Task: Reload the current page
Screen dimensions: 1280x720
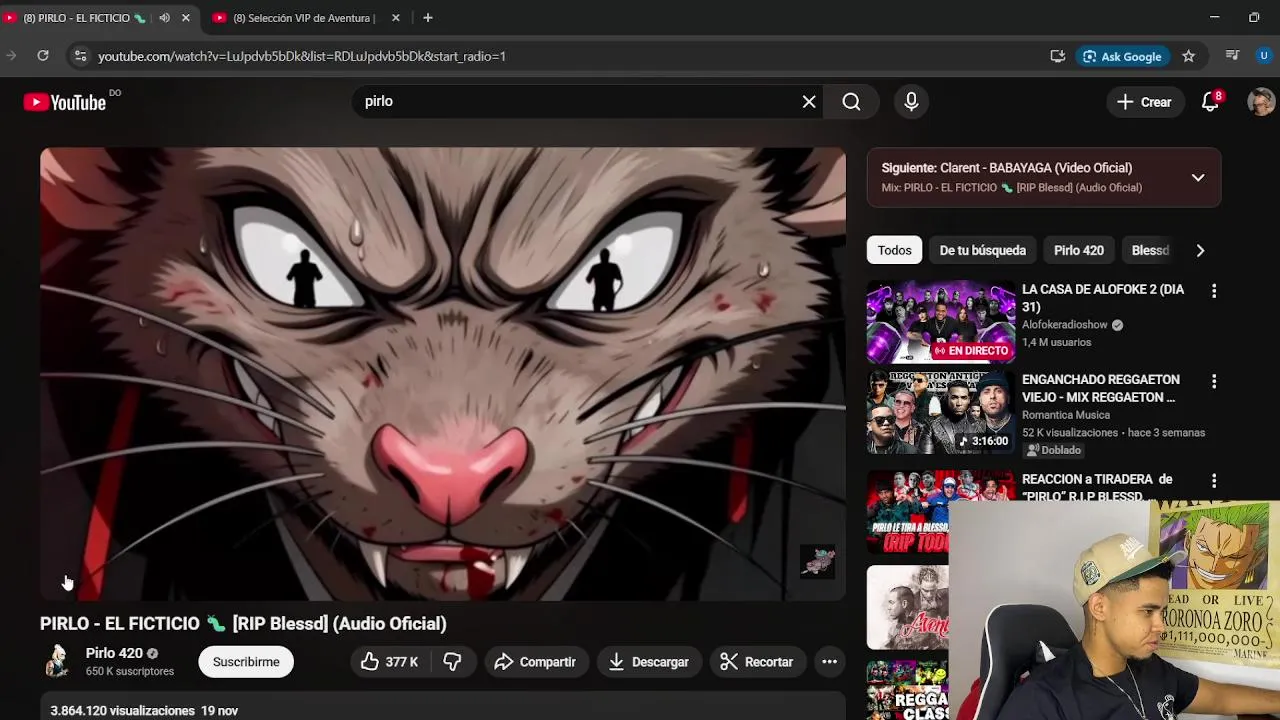Action: (x=43, y=56)
